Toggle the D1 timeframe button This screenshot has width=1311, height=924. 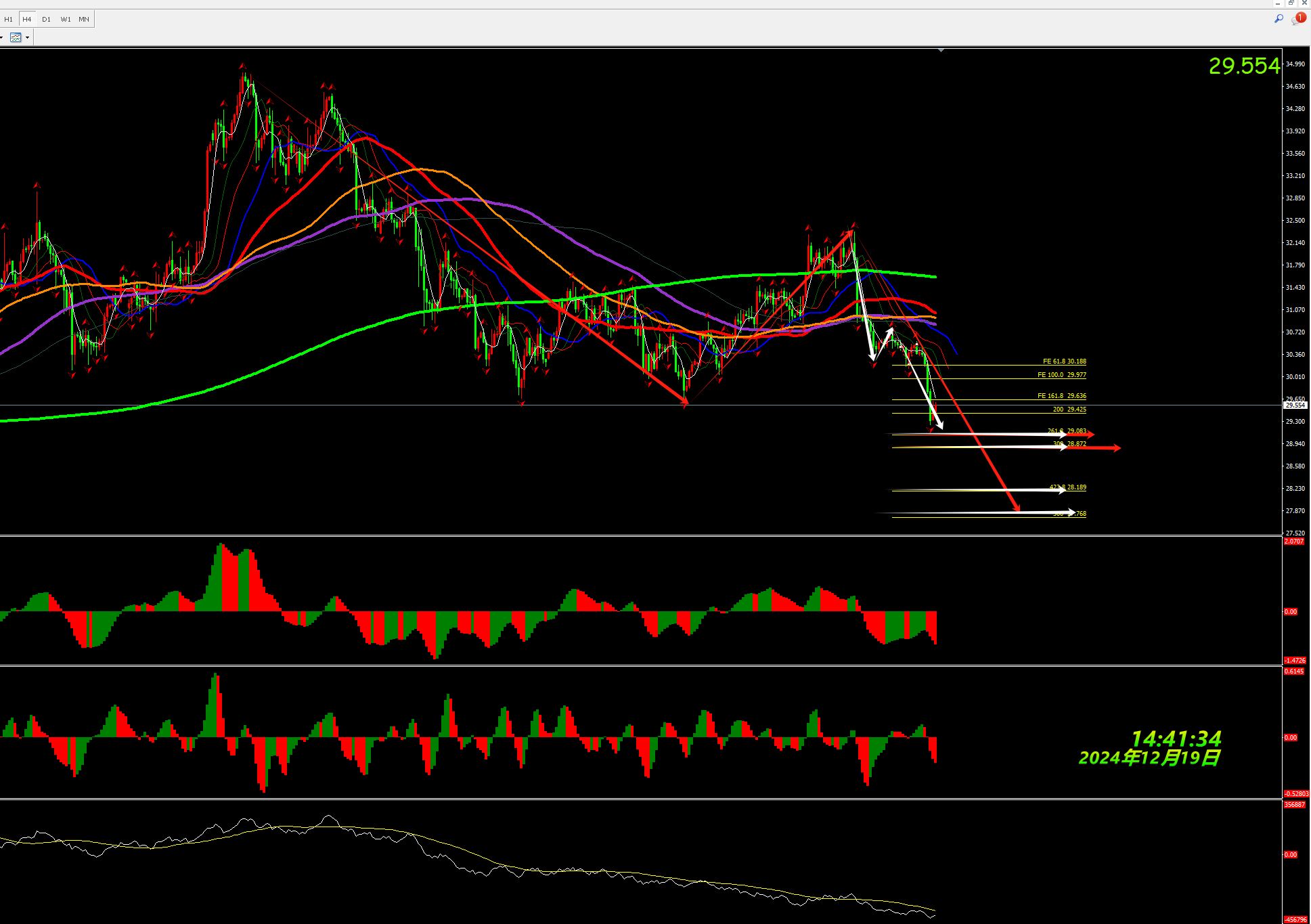pos(46,19)
